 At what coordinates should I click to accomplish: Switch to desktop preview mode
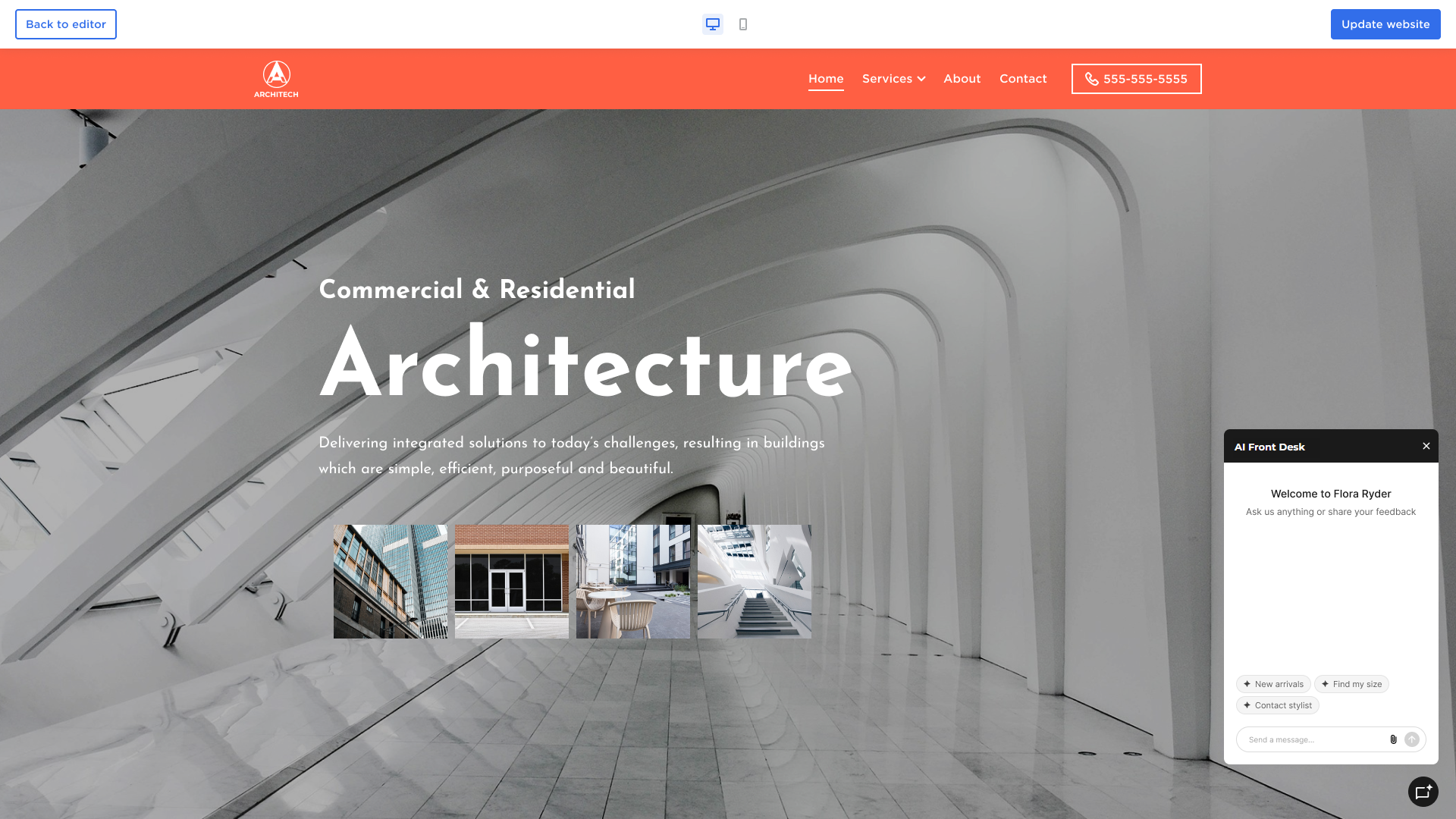[712, 24]
